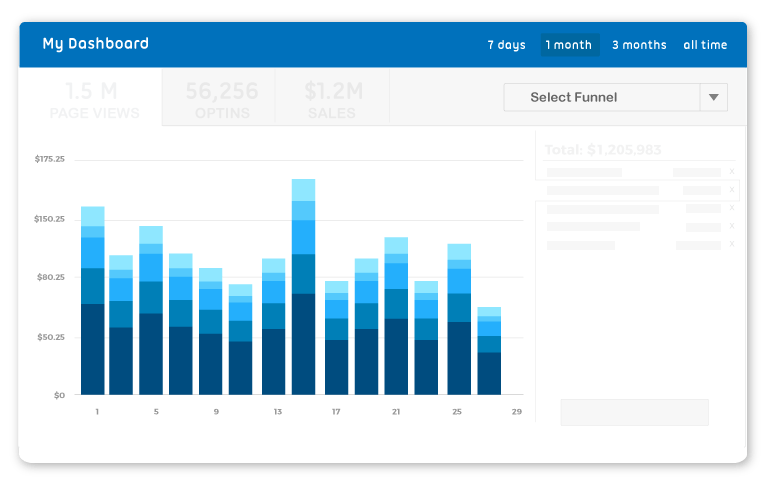The image size is (768, 487).
Task: Remove the fourth funnel row with X
Action: (732, 226)
